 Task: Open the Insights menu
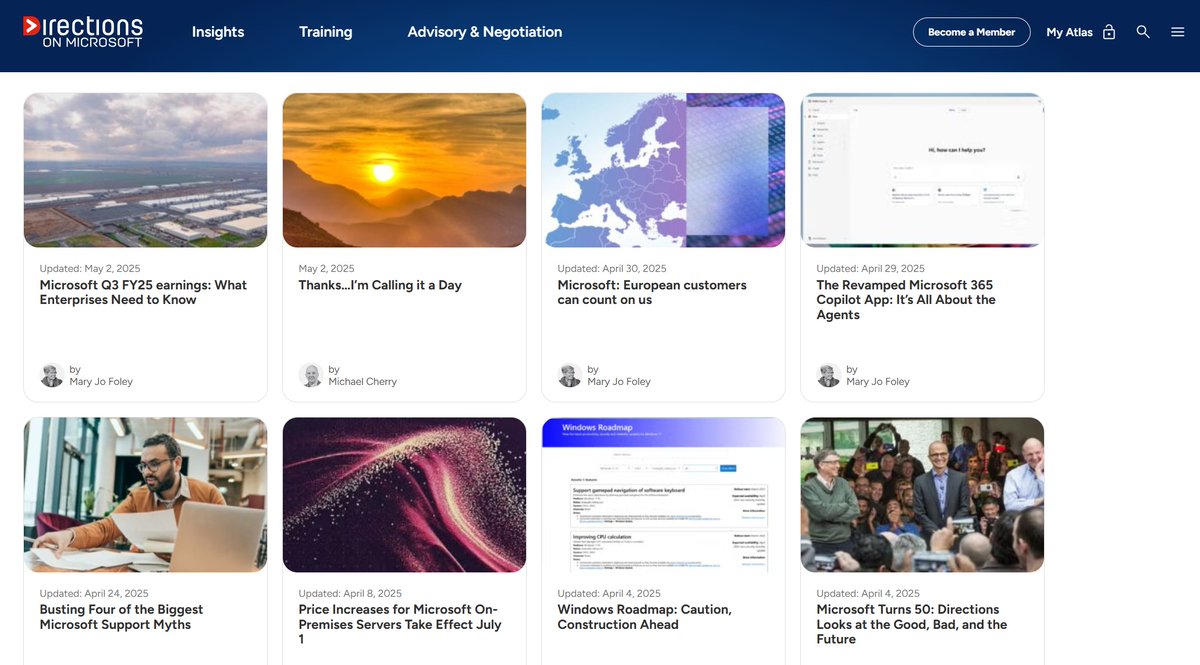point(218,32)
